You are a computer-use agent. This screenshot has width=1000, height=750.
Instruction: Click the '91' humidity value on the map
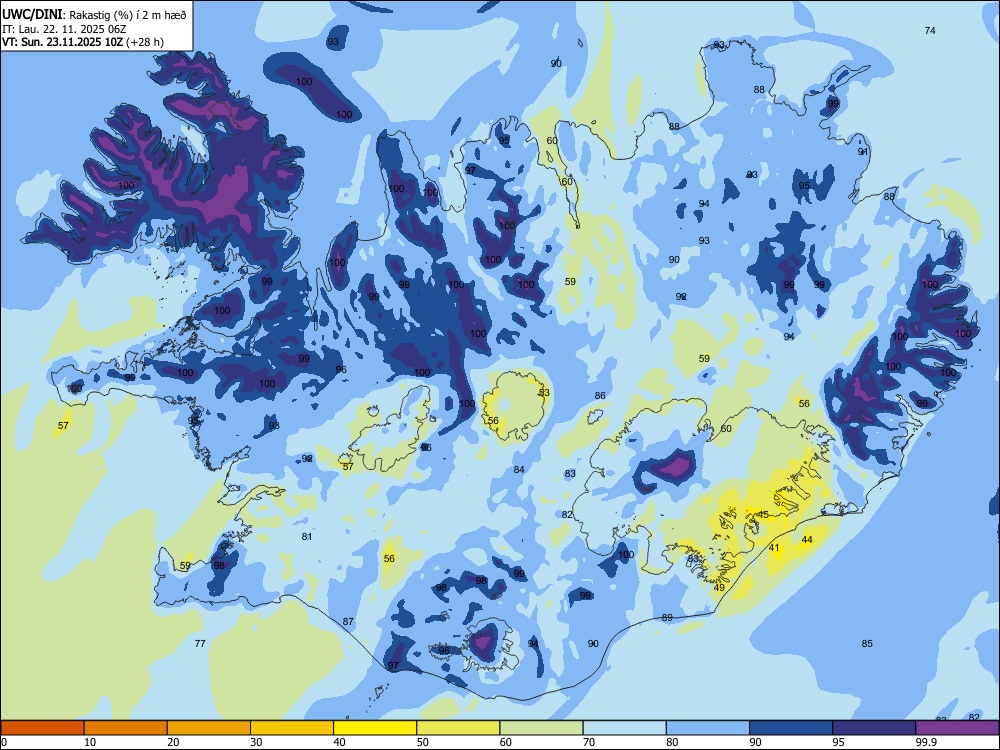tap(863, 152)
